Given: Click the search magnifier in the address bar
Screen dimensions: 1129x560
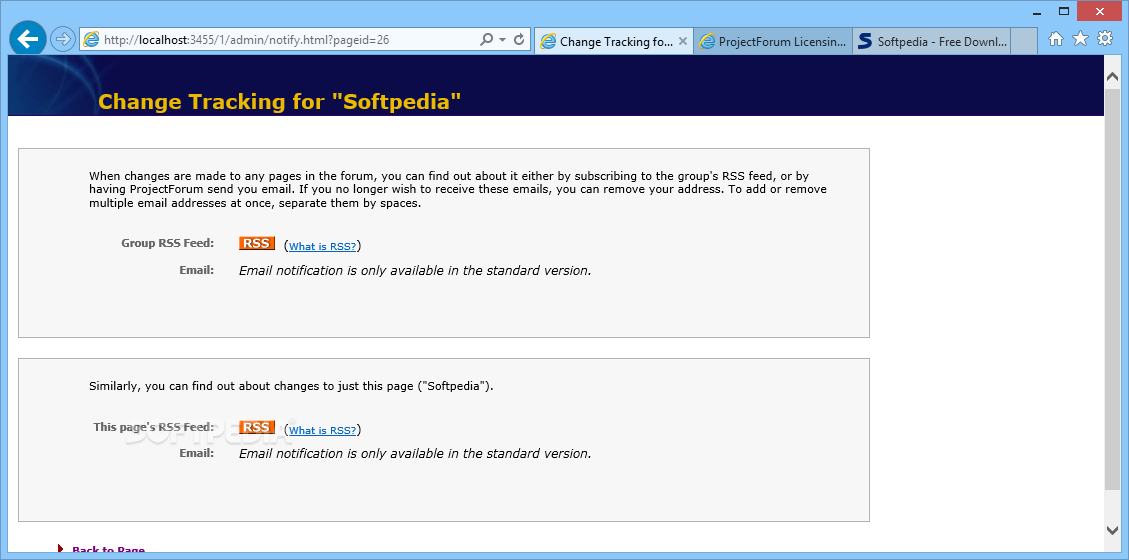Looking at the screenshot, I should coord(487,40).
